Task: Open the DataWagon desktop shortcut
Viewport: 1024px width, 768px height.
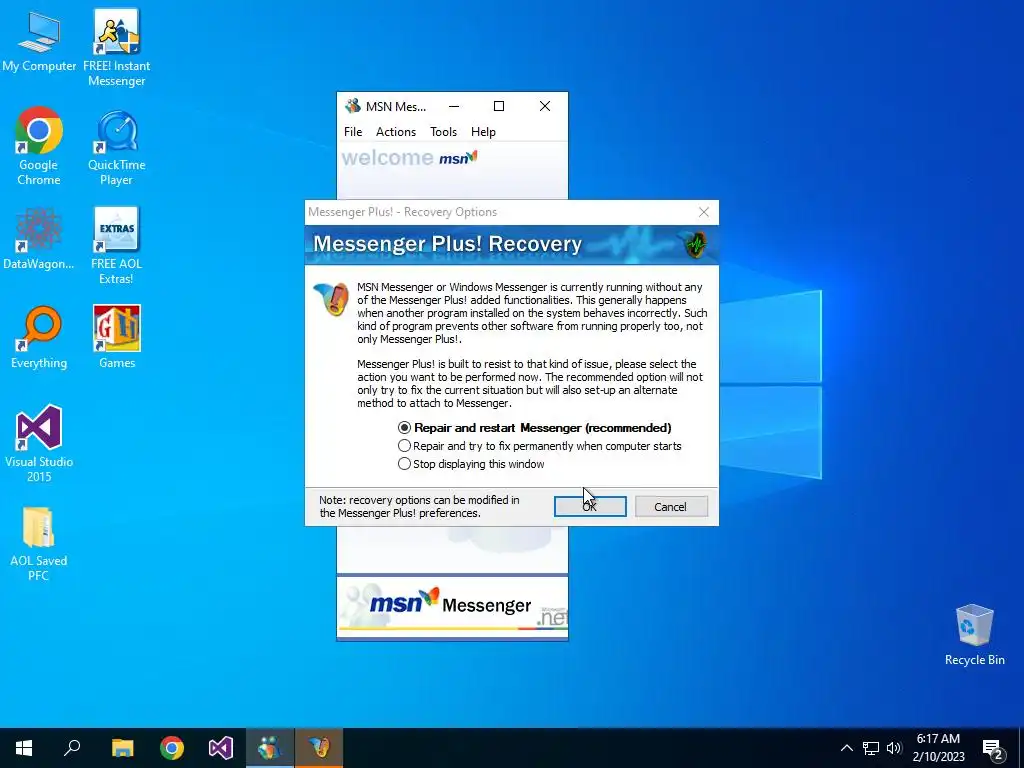Action: tap(39, 238)
